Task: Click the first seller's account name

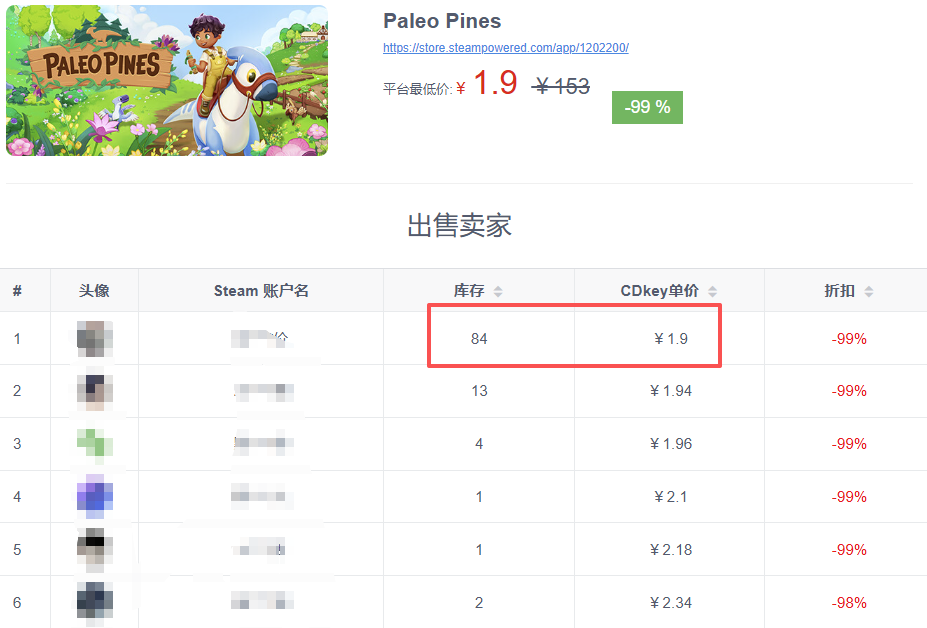Action: tap(261, 339)
